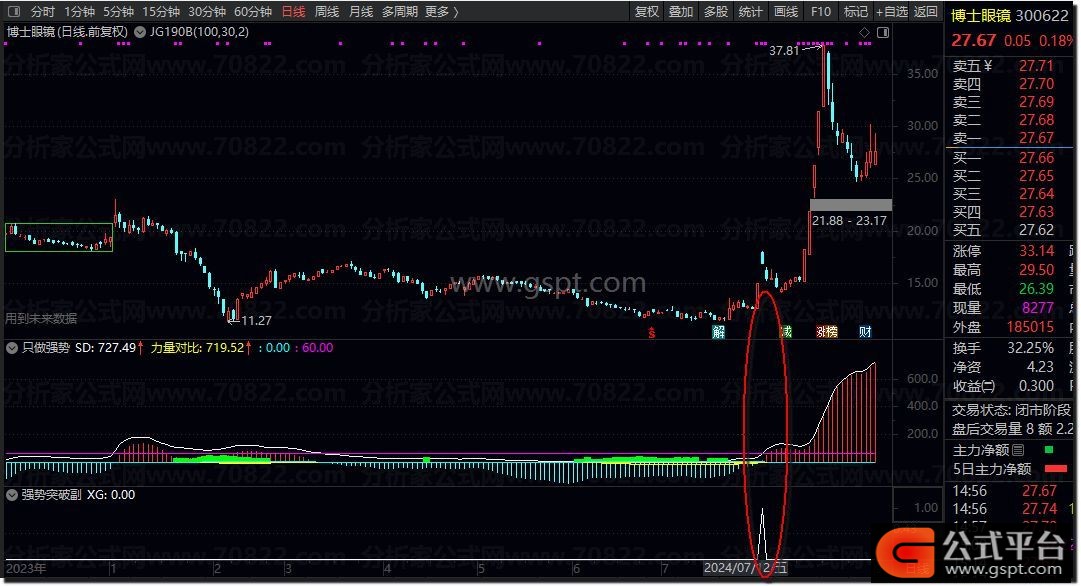Click the 2023年 label on time axis
Screen dimensions: 1081x586
[26, 569]
